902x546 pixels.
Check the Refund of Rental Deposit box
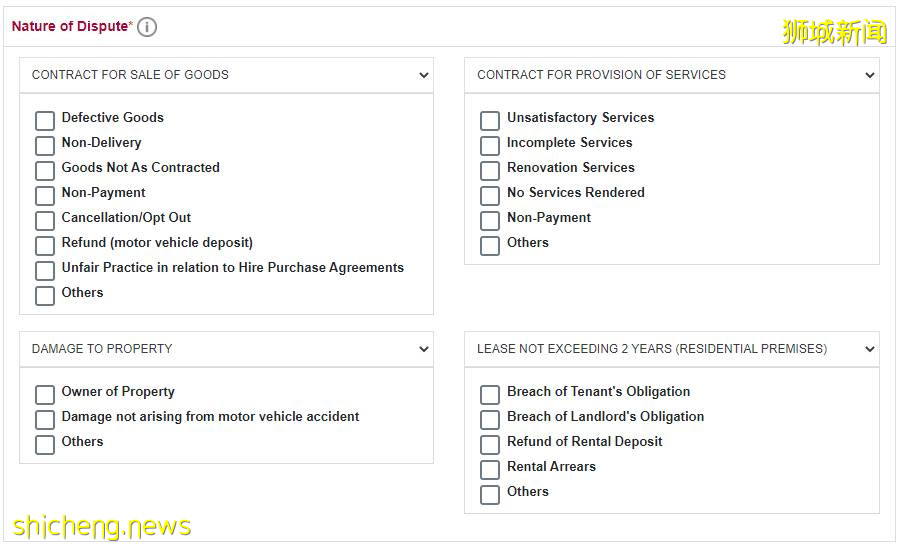pyautogui.click(x=490, y=445)
